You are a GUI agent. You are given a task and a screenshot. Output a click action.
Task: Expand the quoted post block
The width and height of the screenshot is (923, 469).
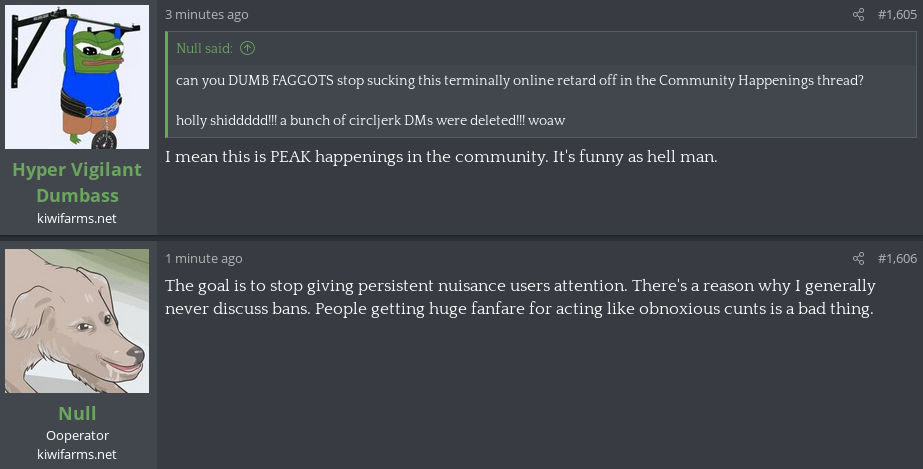[x=540, y=100]
